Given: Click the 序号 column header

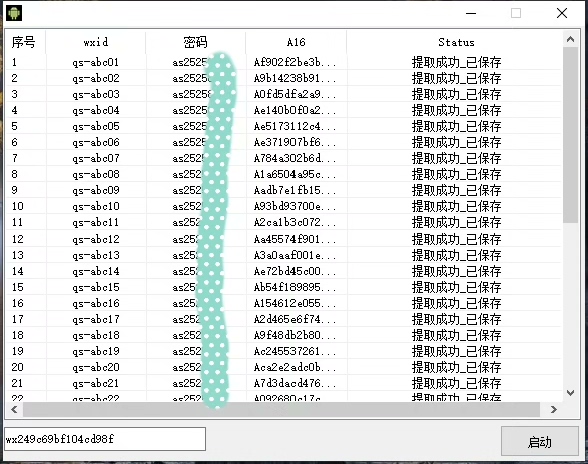Looking at the screenshot, I should point(24,42).
